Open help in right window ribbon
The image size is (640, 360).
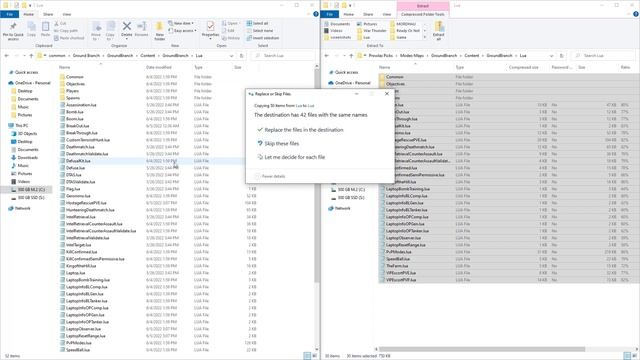pyautogui.click(x=636, y=14)
